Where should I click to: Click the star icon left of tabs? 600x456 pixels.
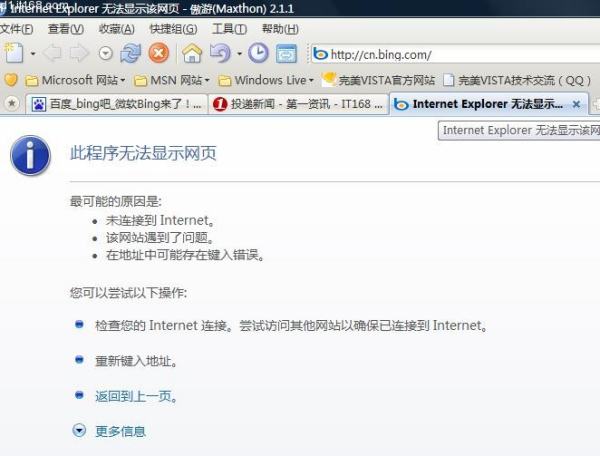click(x=12, y=103)
